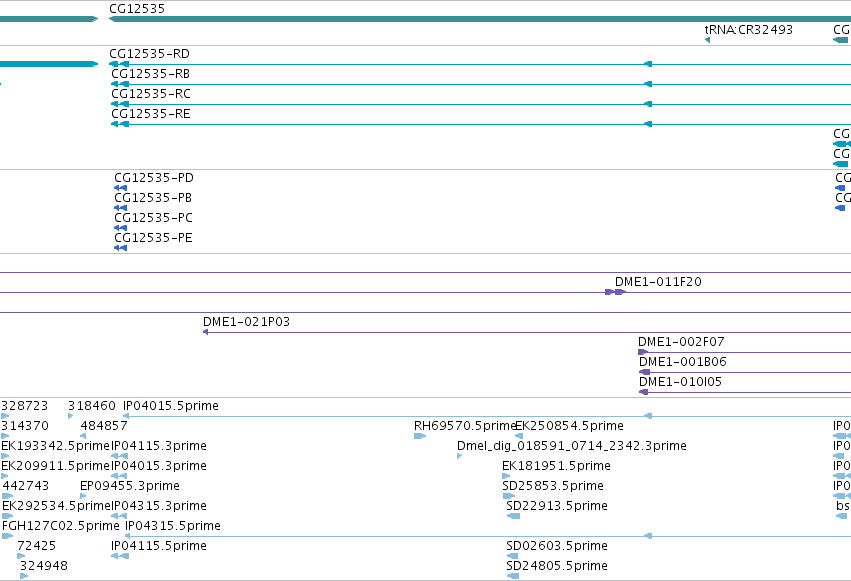Viewport: 851px width, 581px height.
Task: Click the EK250854.5prime EST label
Action: (x=569, y=426)
